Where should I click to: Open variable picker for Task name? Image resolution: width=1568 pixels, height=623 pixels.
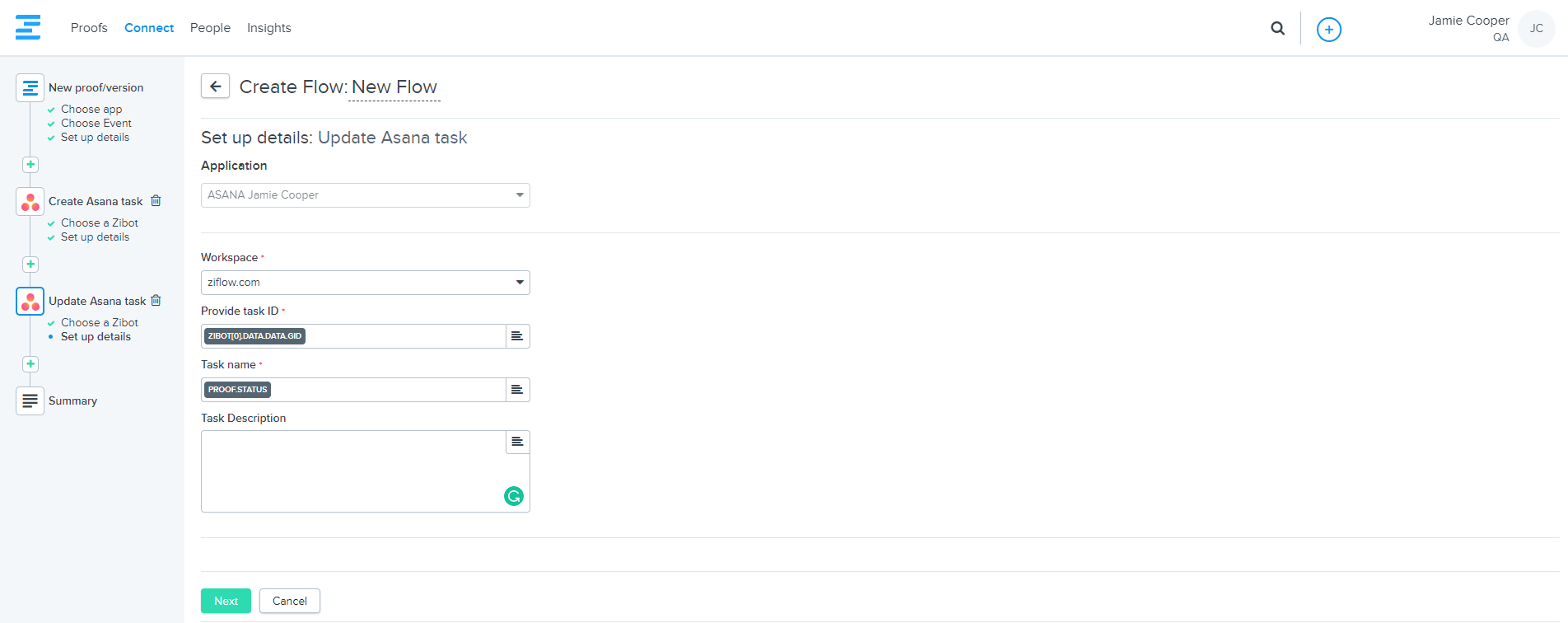(x=517, y=390)
